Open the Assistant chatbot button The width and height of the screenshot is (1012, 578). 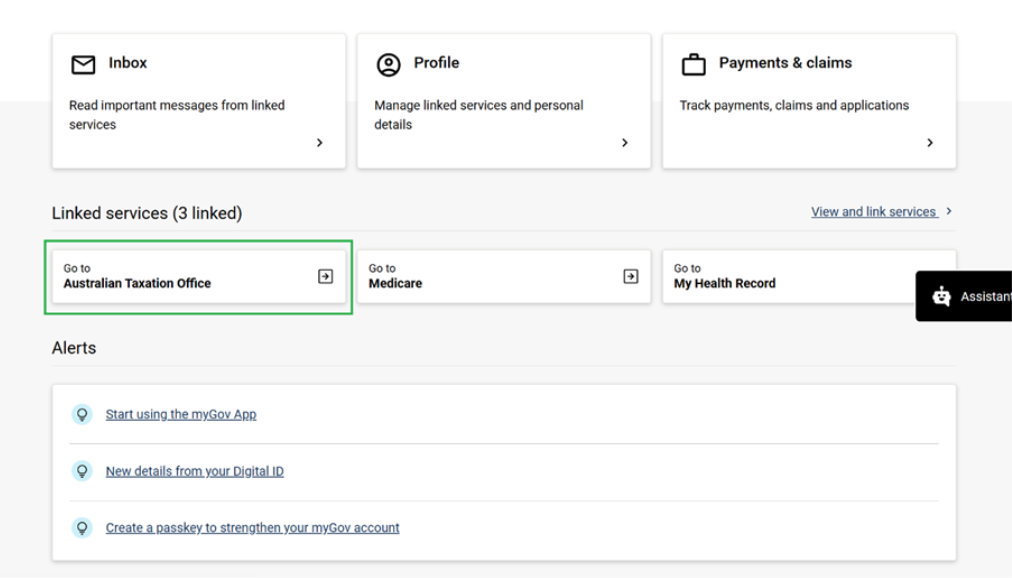click(x=964, y=296)
